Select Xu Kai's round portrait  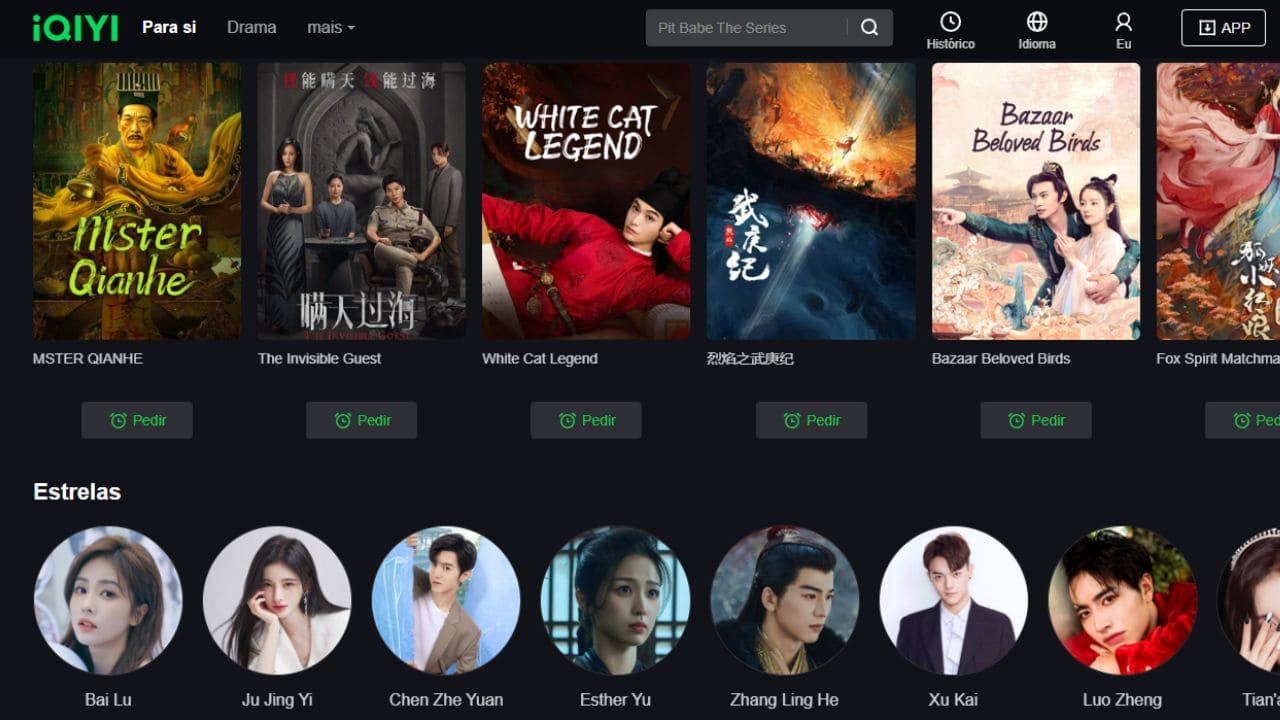point(953,600)
